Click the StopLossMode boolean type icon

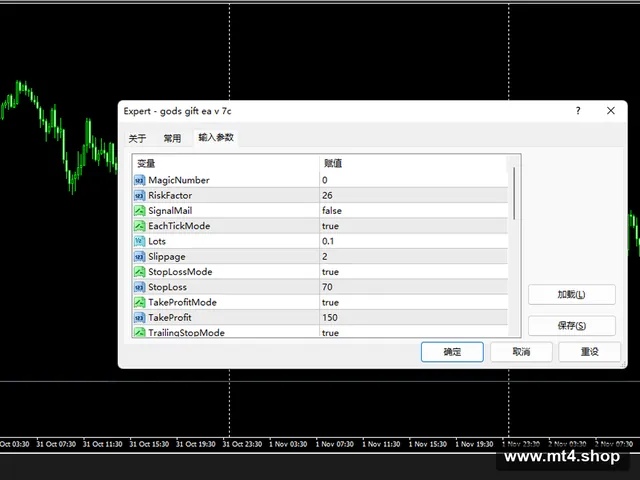click(139, 272)
